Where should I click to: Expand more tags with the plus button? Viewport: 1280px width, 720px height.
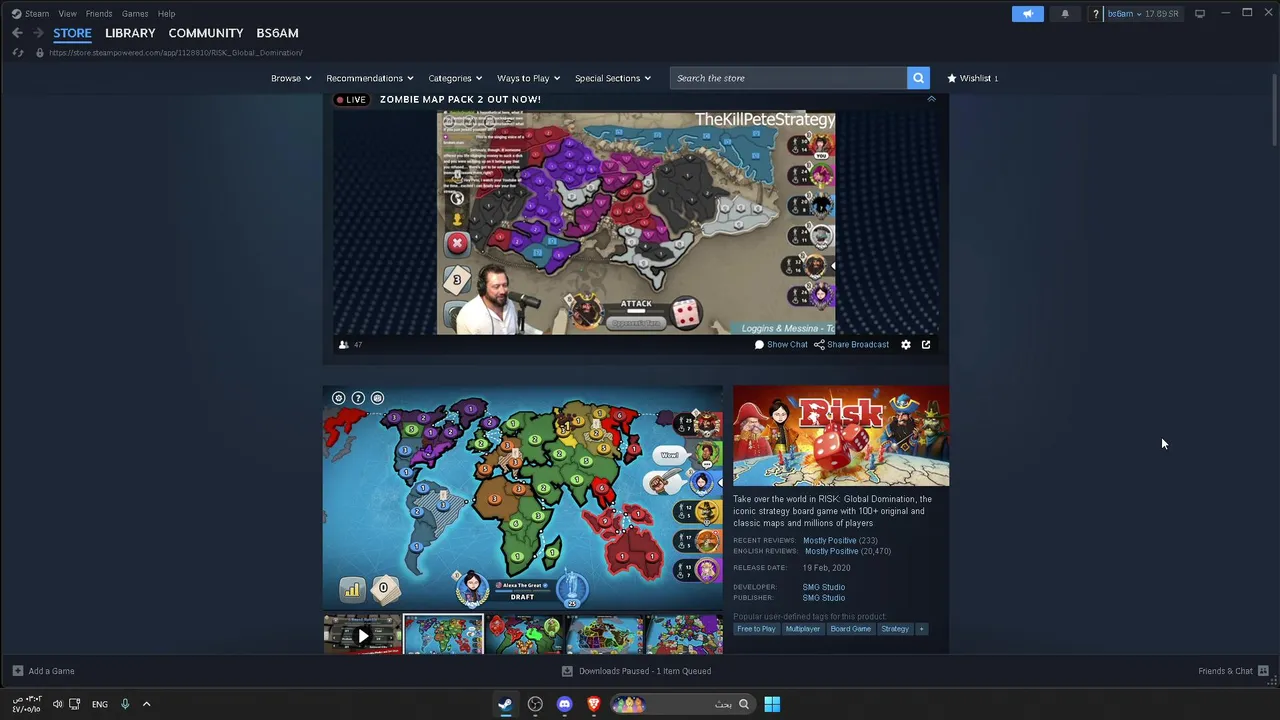(x=922, y=629)
